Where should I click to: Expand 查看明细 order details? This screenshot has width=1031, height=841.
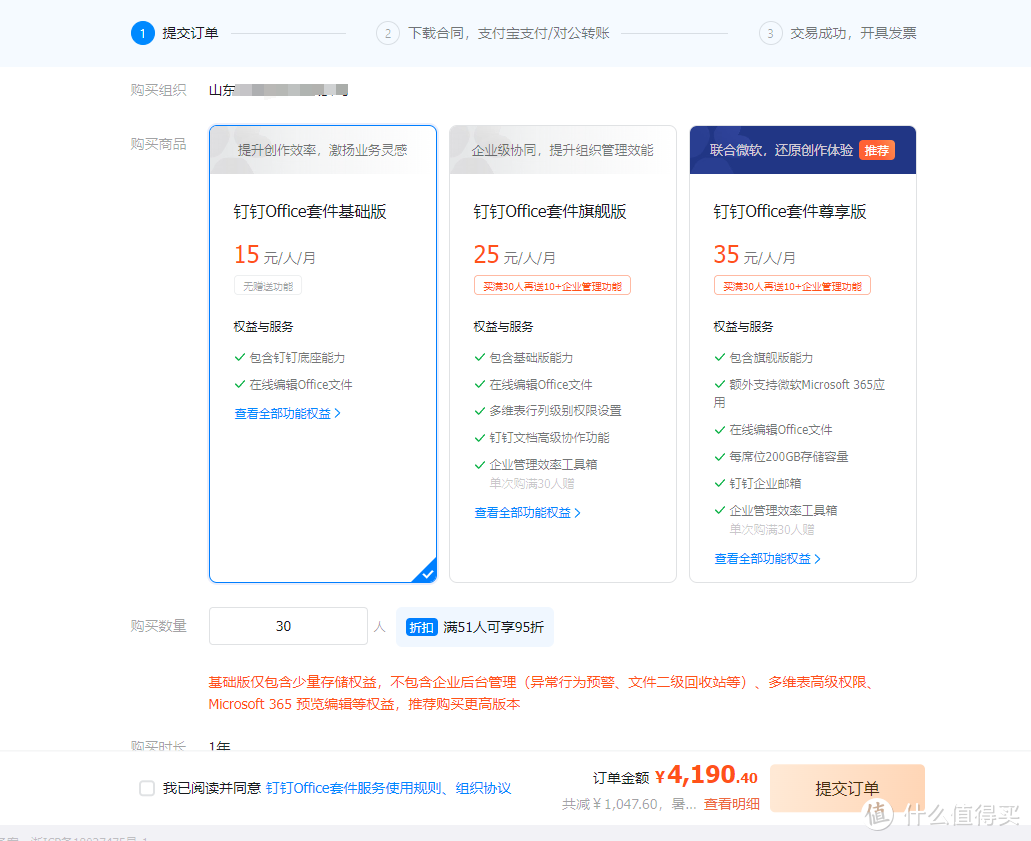pos(731,804)
